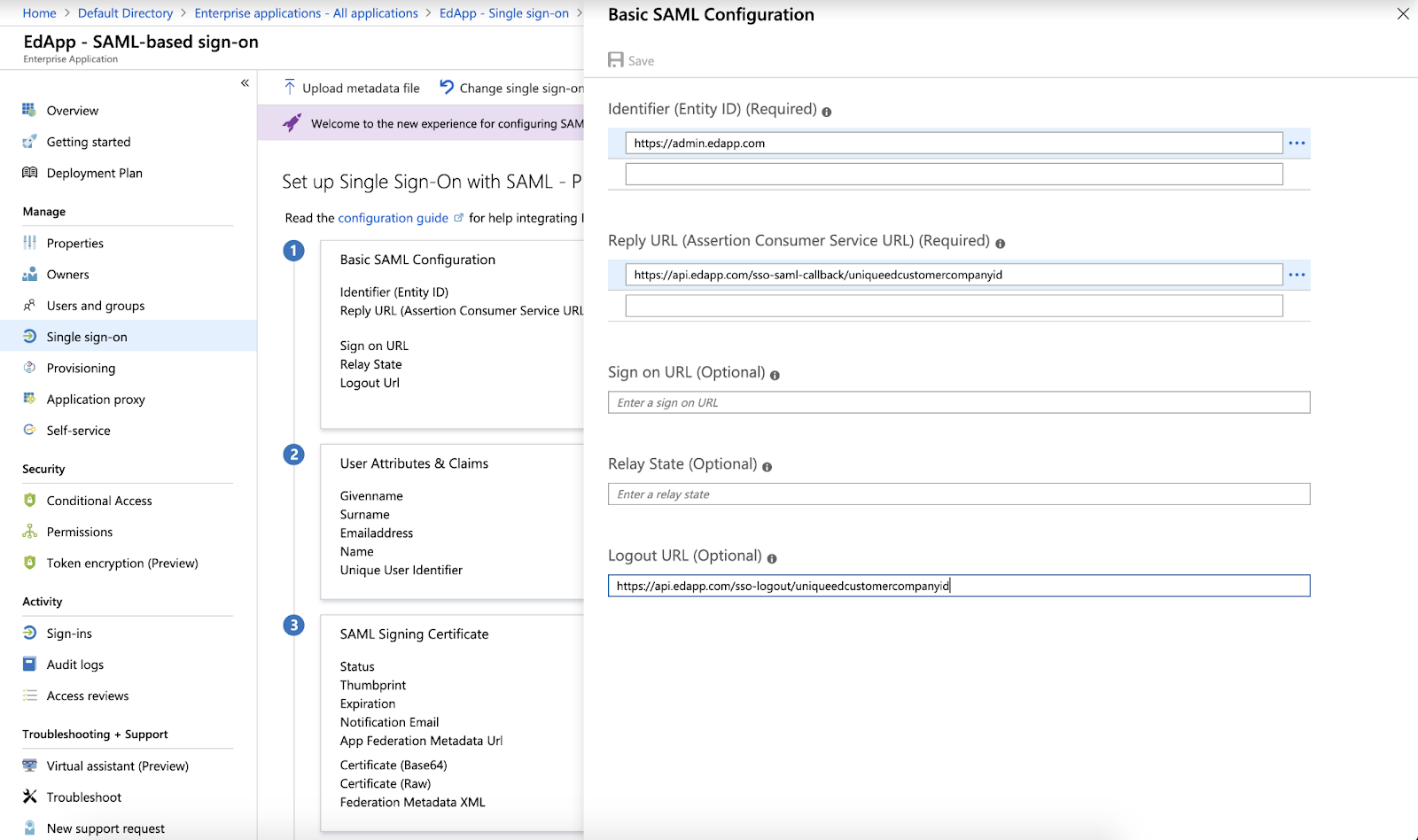Click the Relay State input
Image resolution: width=1418 pixels, height=840 pixels.
pyautogui.click(x=959, y=494)
